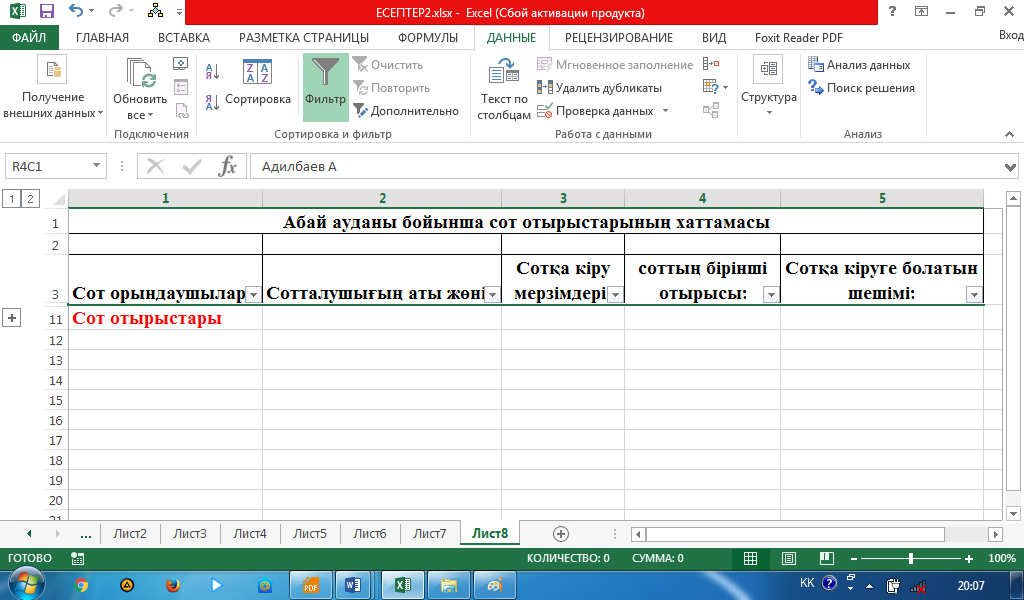Switch to the ВСТАВКА tab
Screen dimensions: 1024x600
(184, 37)
